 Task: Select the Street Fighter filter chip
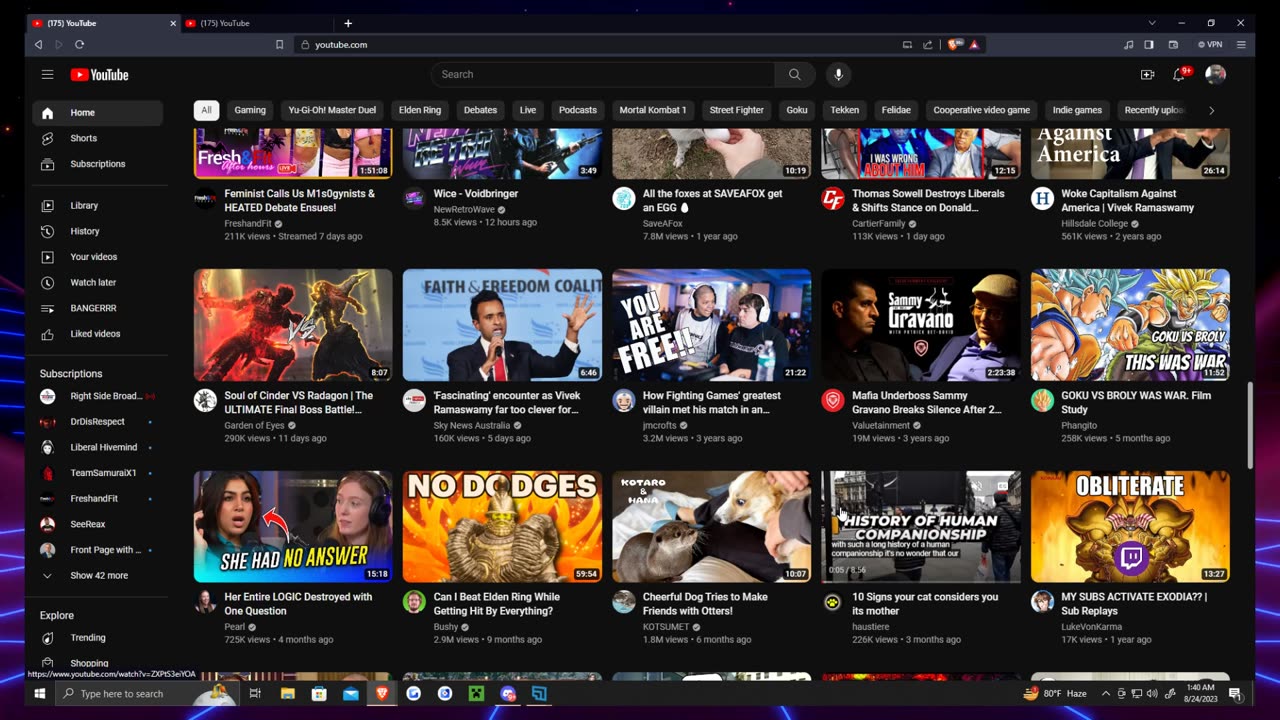737,110
